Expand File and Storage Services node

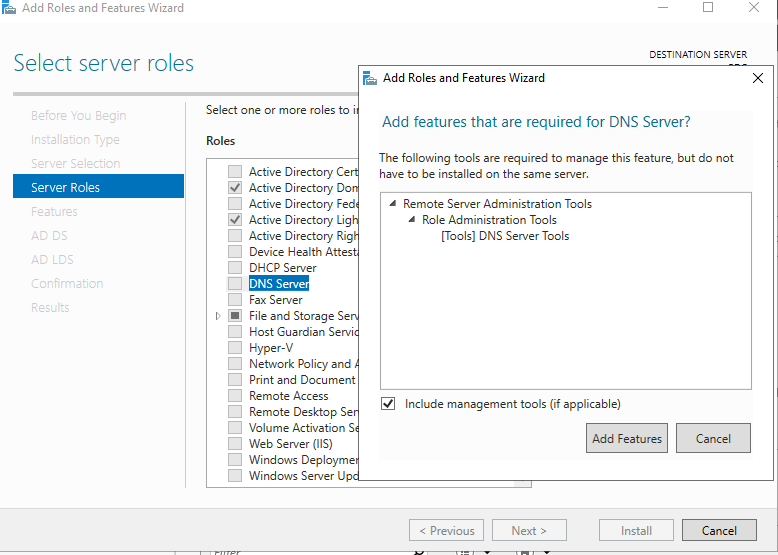pyautogui.click(x=218, y=316)
